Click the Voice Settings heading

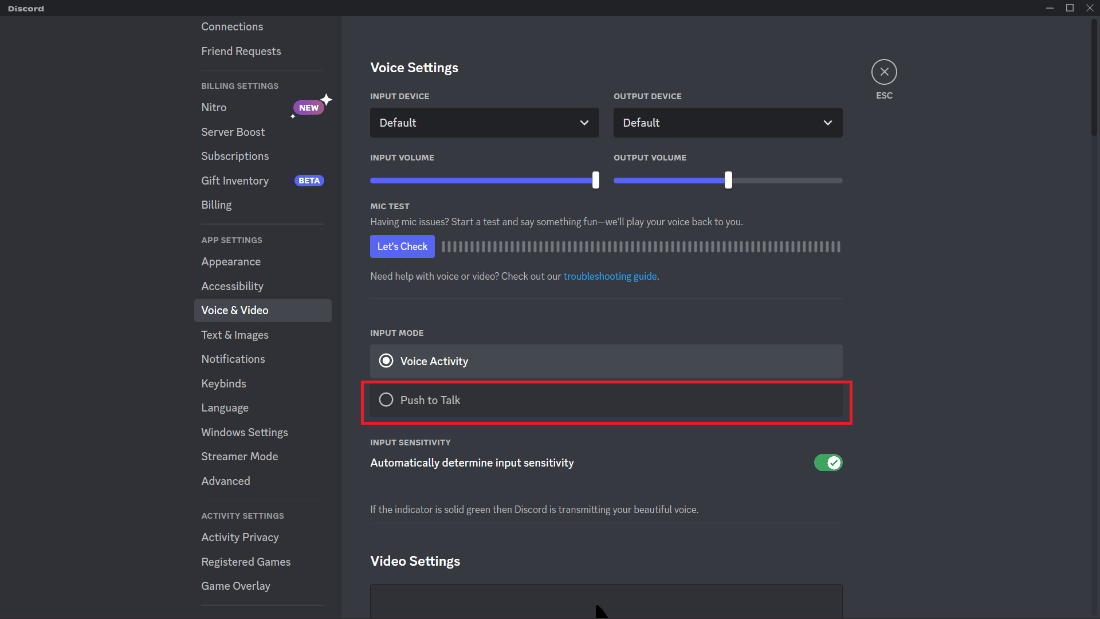[x=414, y=67]
